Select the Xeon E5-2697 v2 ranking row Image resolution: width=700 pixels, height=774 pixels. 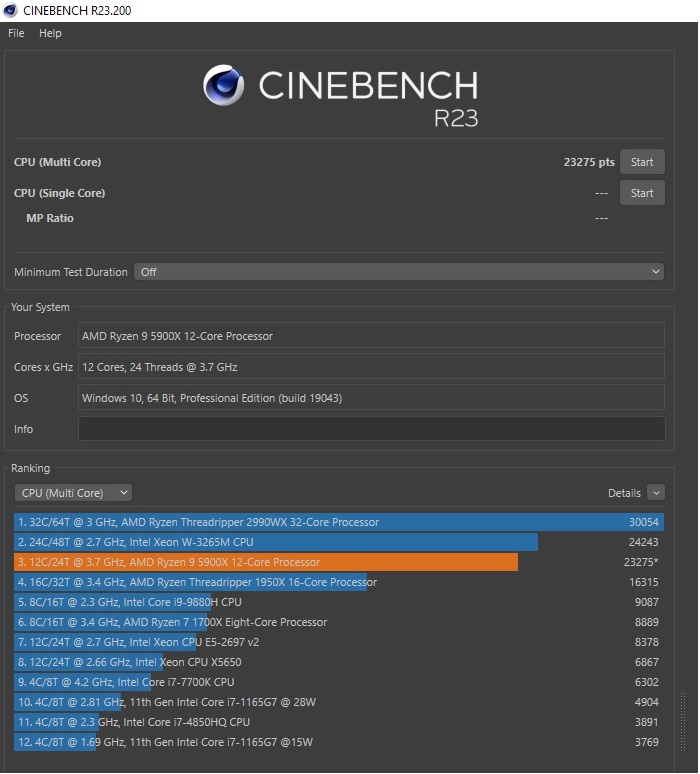339,642
